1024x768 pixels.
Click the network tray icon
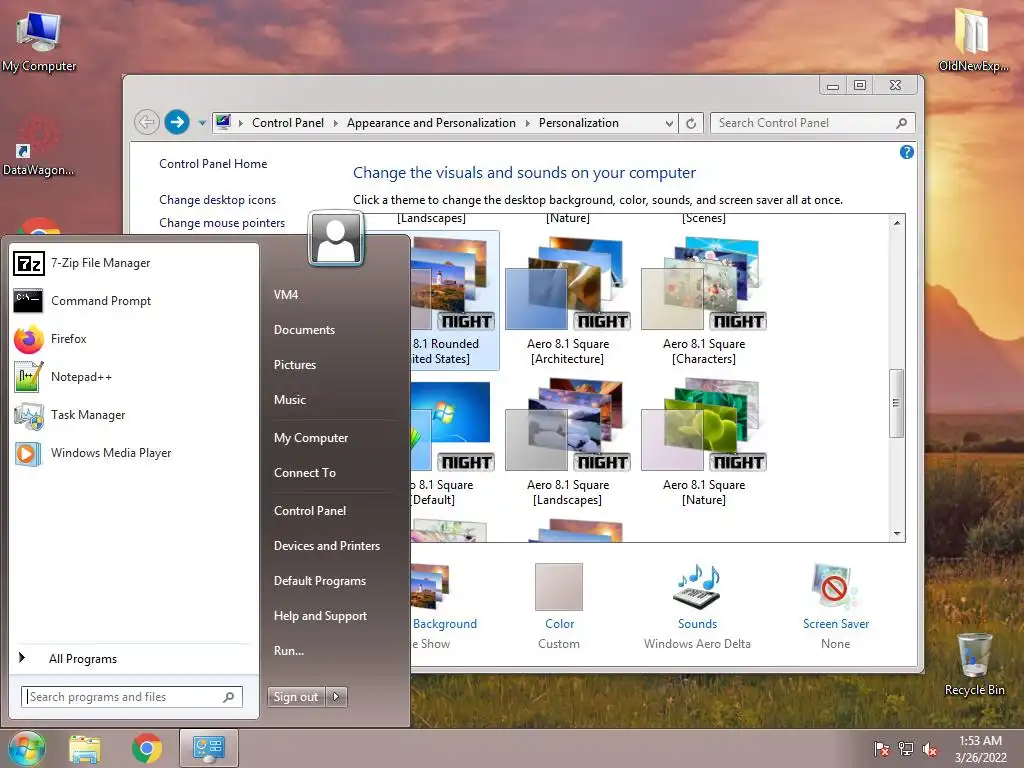coord(906,749)
